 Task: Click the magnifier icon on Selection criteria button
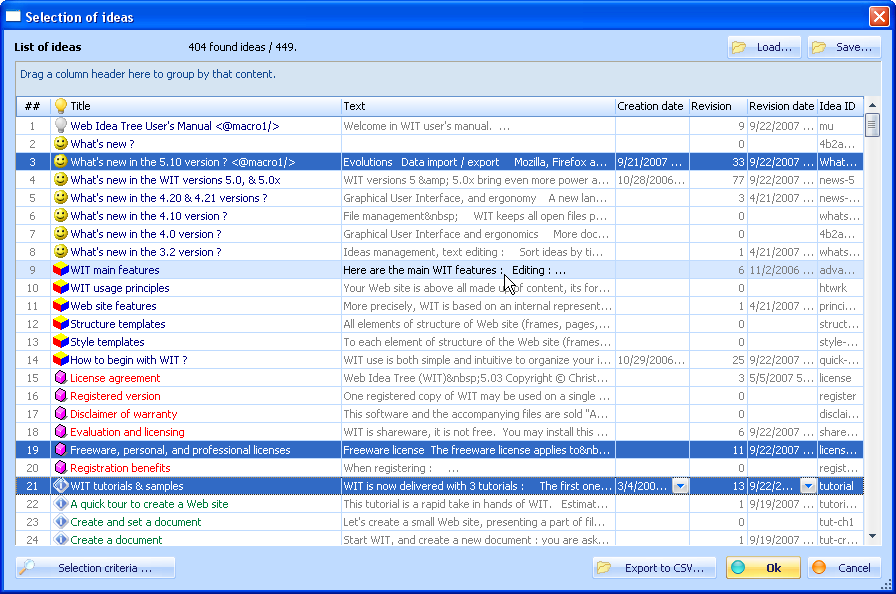tap(28, 567)
